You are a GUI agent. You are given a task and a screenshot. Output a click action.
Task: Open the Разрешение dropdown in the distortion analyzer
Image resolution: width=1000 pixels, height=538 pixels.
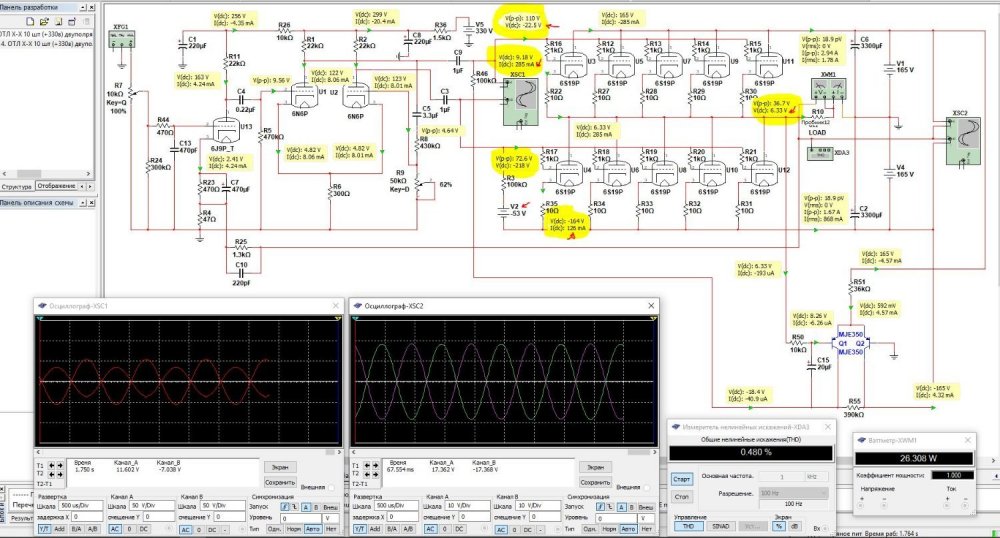(792, 493)
